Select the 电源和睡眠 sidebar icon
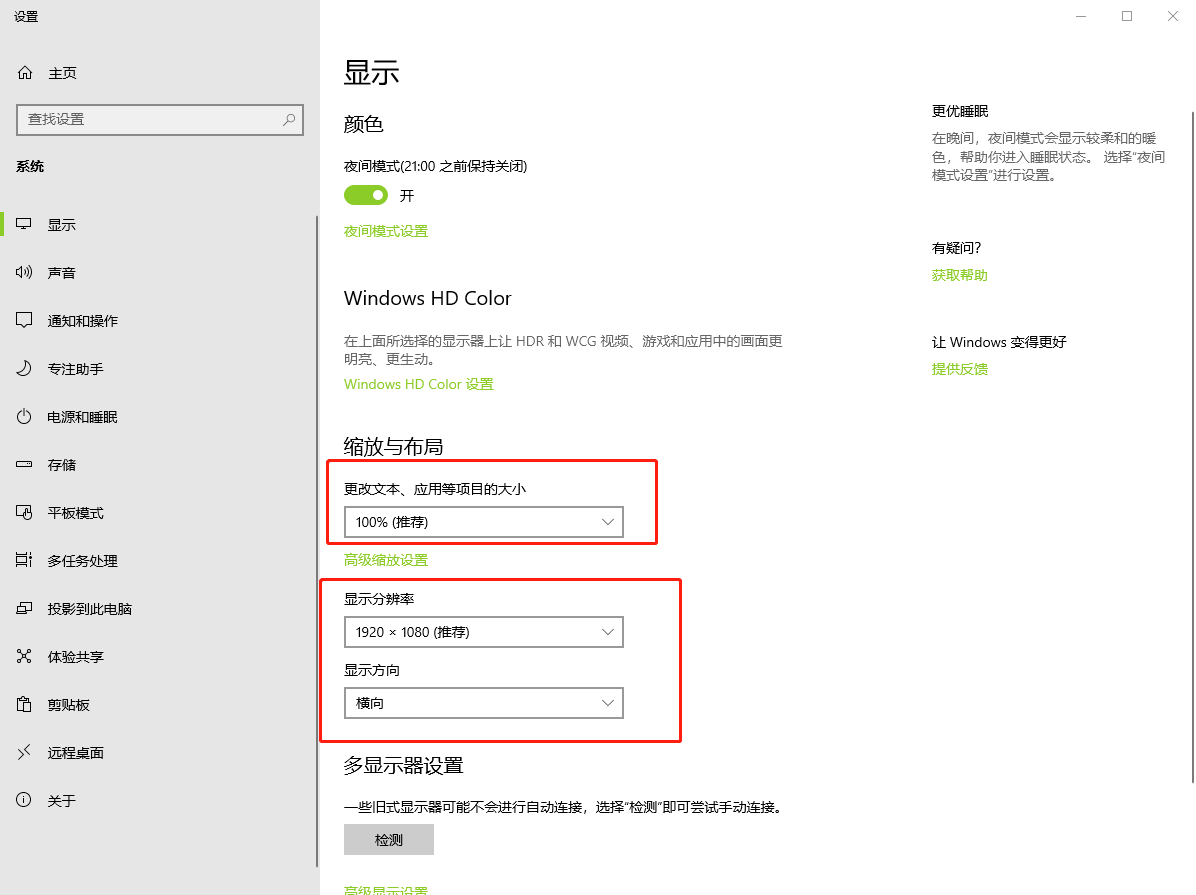This screenshot has width=1196, height=895. 23,416
